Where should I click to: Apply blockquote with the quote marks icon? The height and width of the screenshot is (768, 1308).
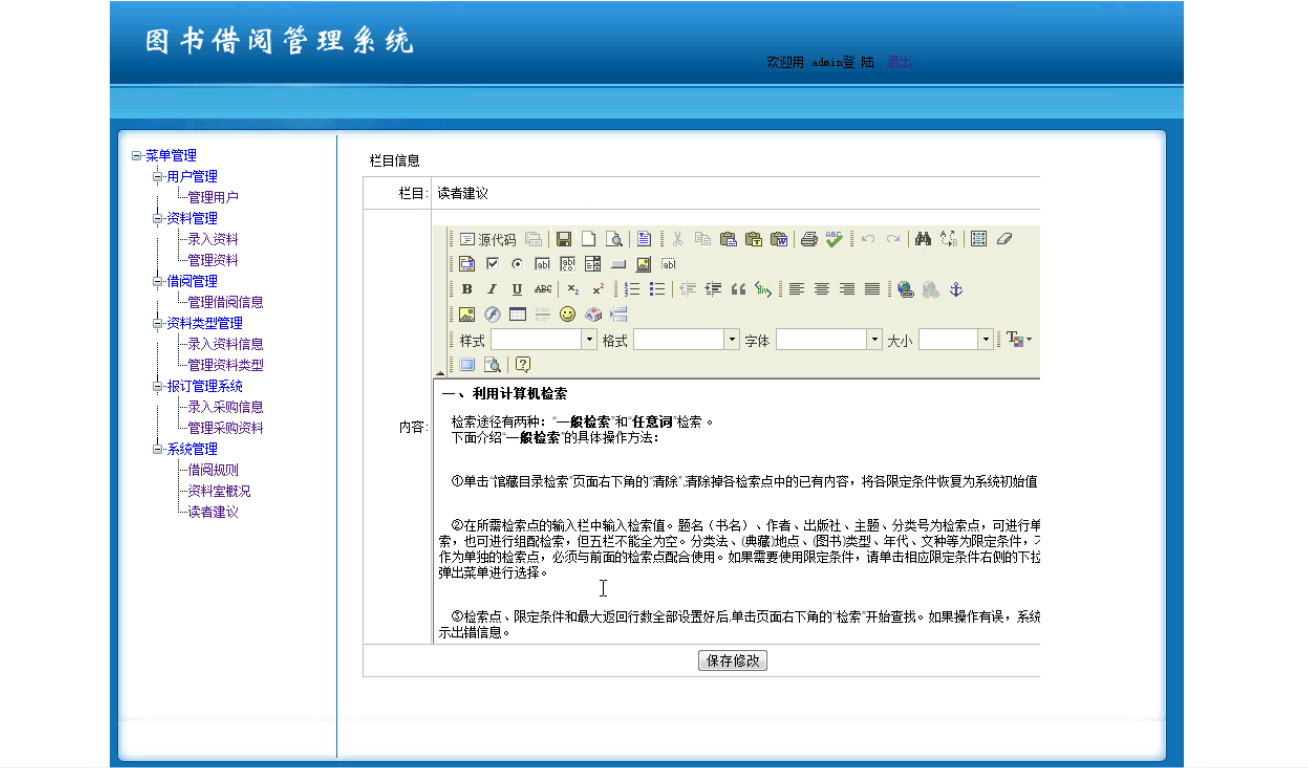coord(739,289)
